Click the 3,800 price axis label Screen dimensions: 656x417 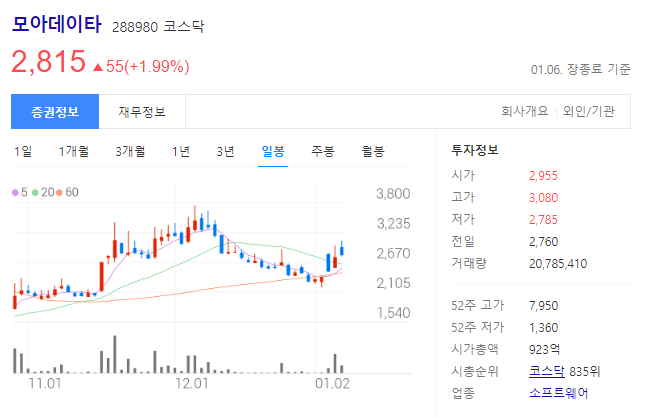tap(393, 194)
